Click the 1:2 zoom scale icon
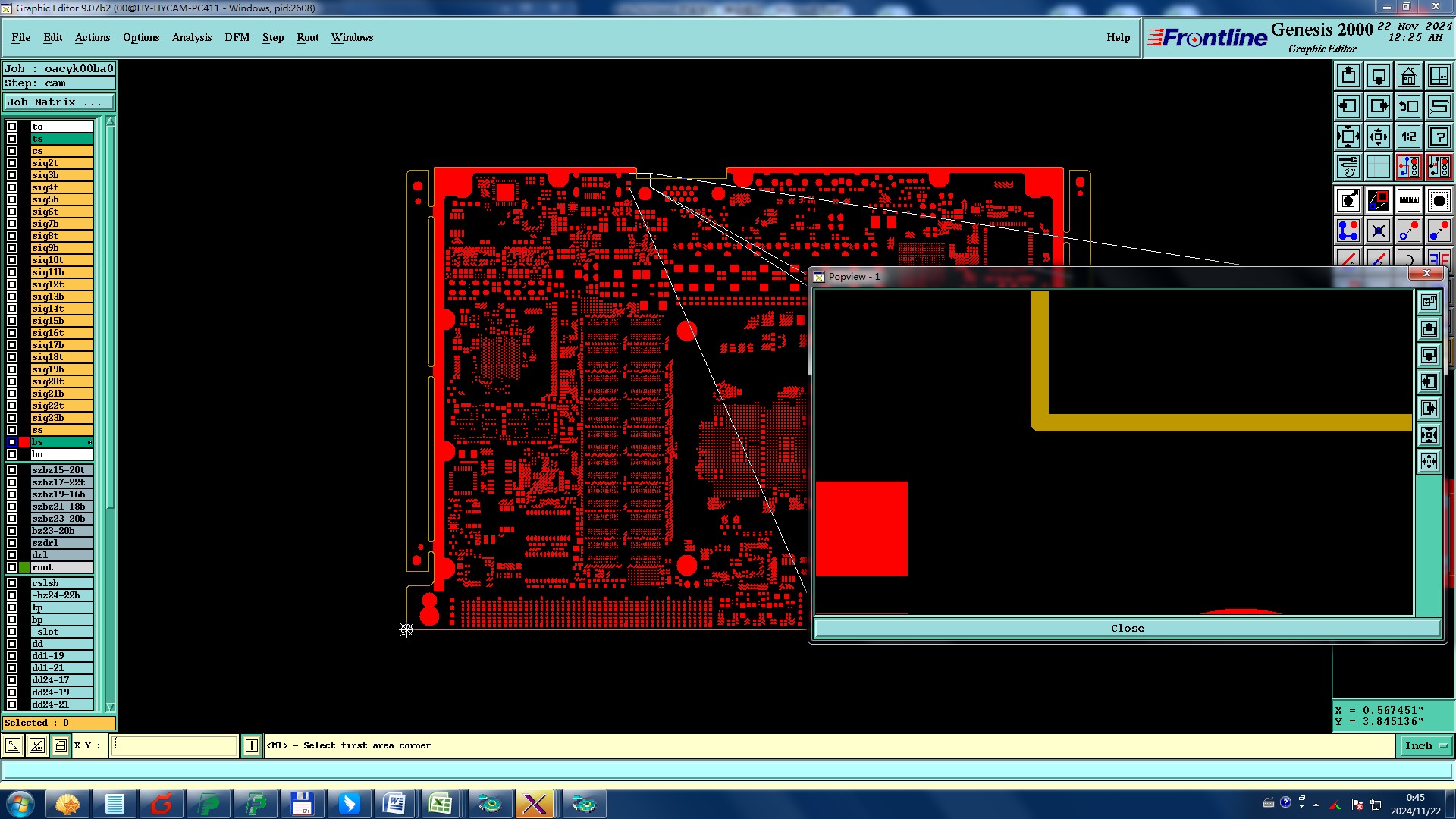 click(1409, 136)
